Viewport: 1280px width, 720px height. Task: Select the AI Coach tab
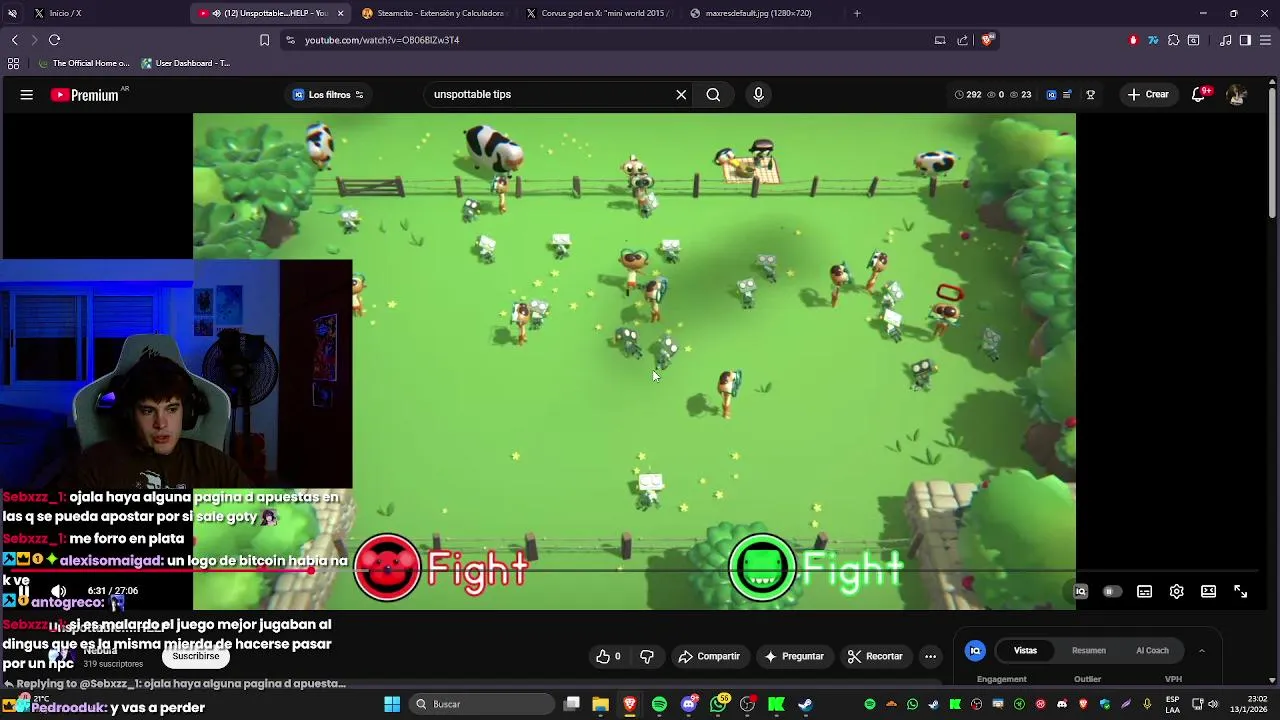pos(1152,651)
